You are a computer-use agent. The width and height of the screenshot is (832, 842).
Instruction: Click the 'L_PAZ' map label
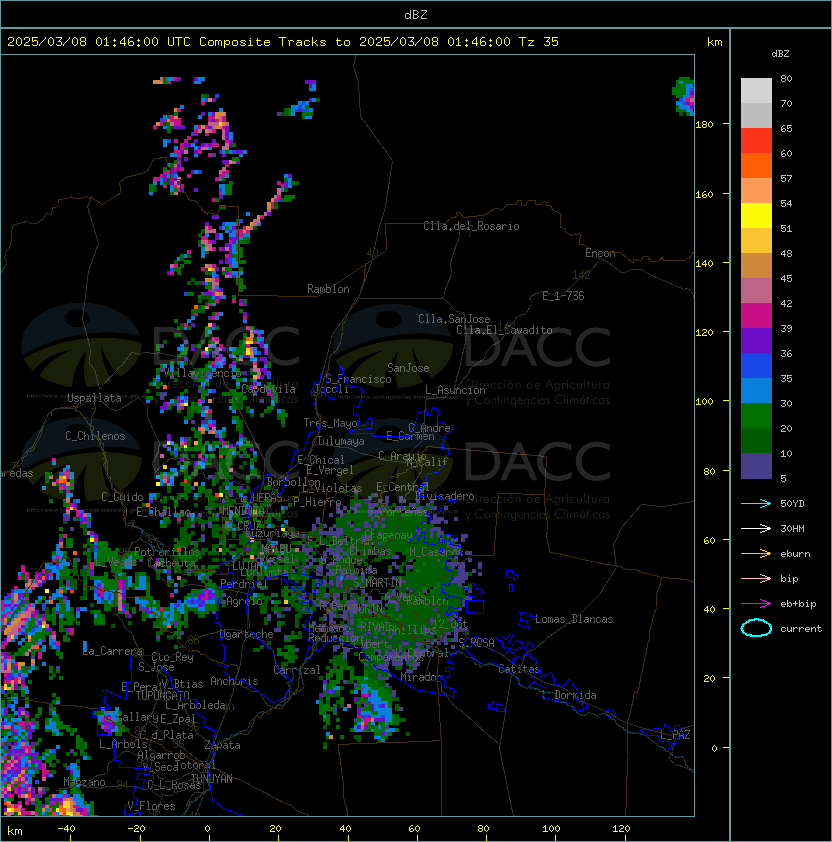[675, 735]
